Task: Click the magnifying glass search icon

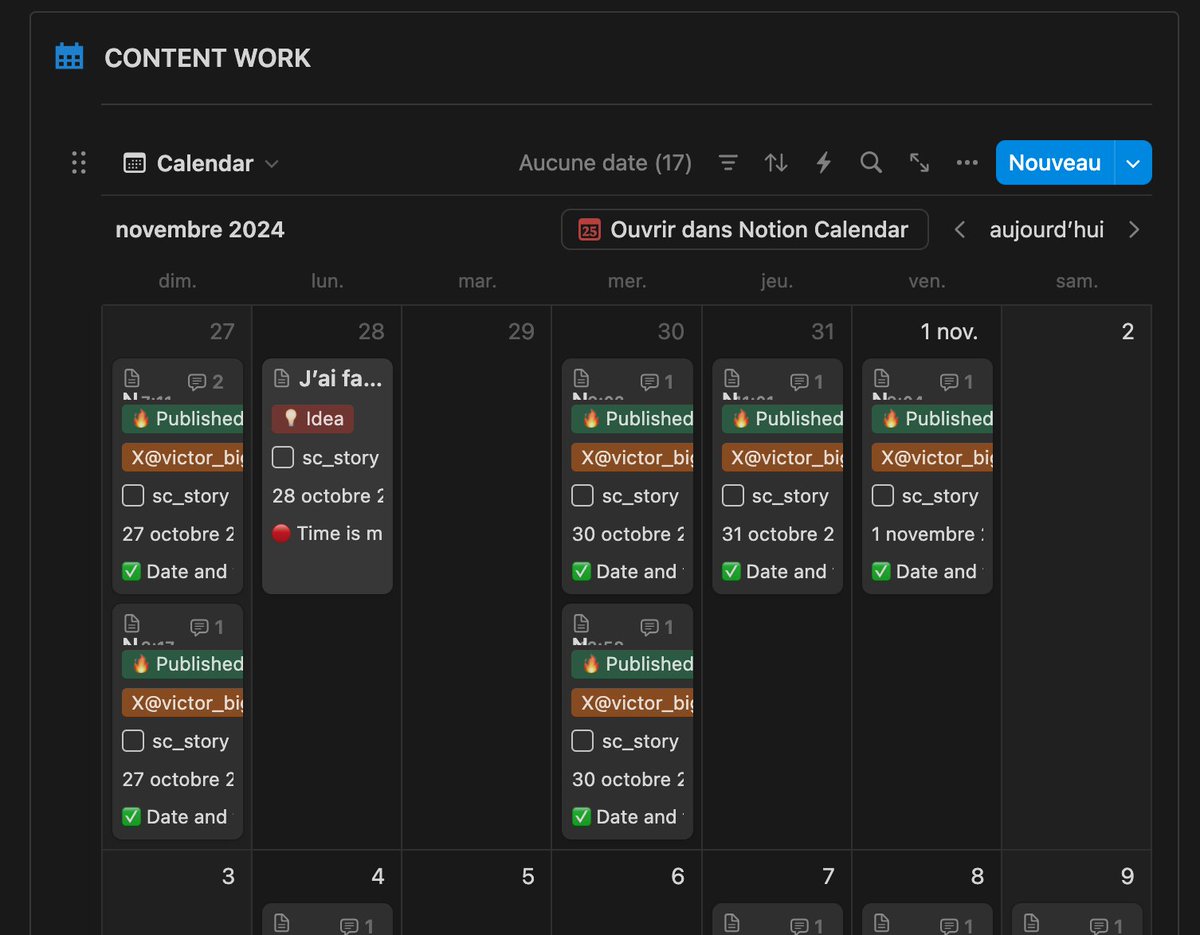Action: [x=871, y=163]
